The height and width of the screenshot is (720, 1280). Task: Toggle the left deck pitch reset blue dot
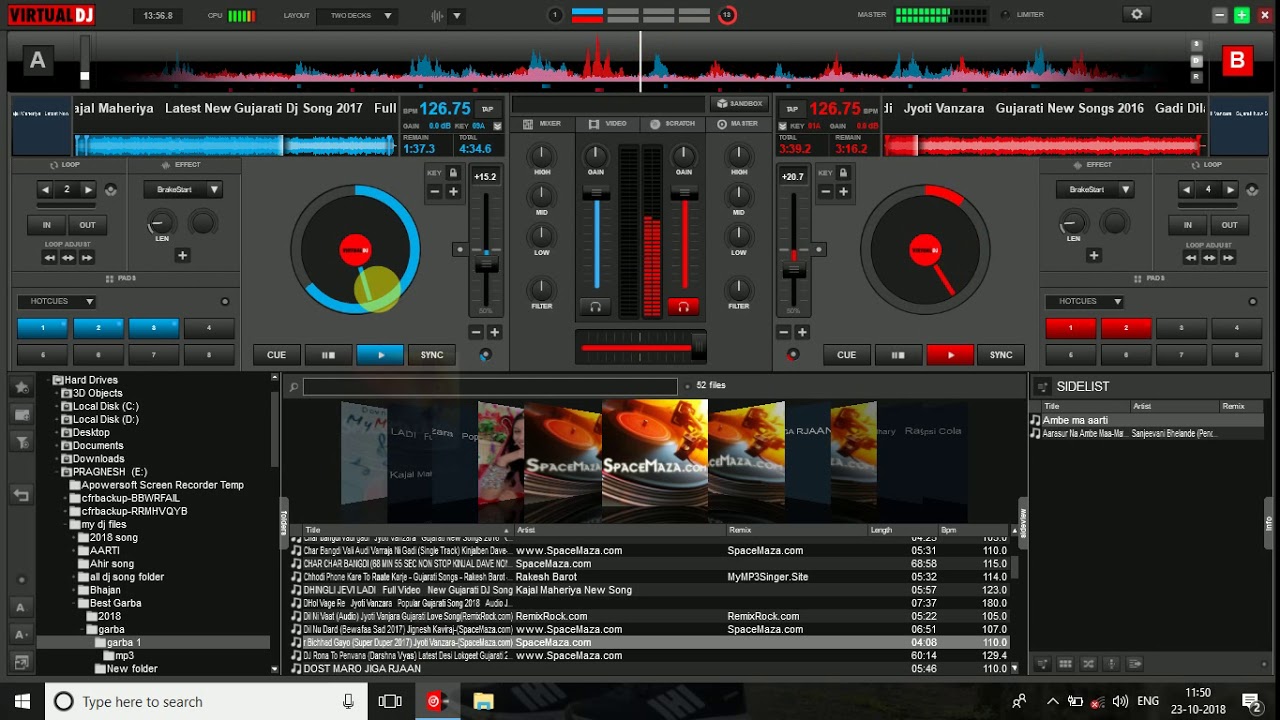485,354
